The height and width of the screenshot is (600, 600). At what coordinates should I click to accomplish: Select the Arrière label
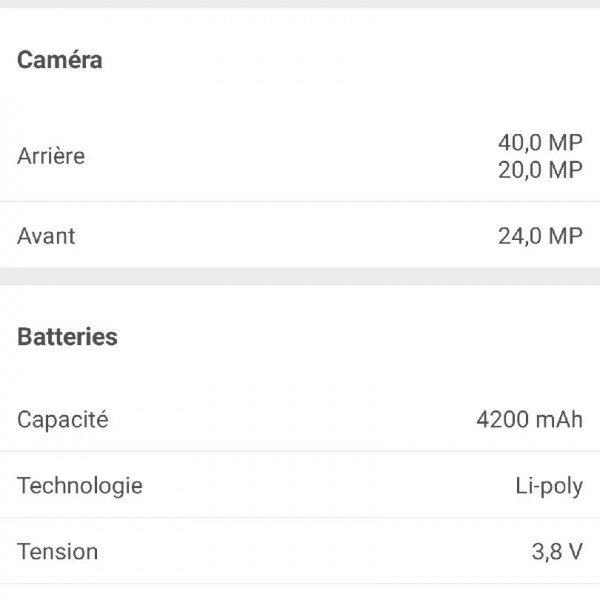(51, 156)
